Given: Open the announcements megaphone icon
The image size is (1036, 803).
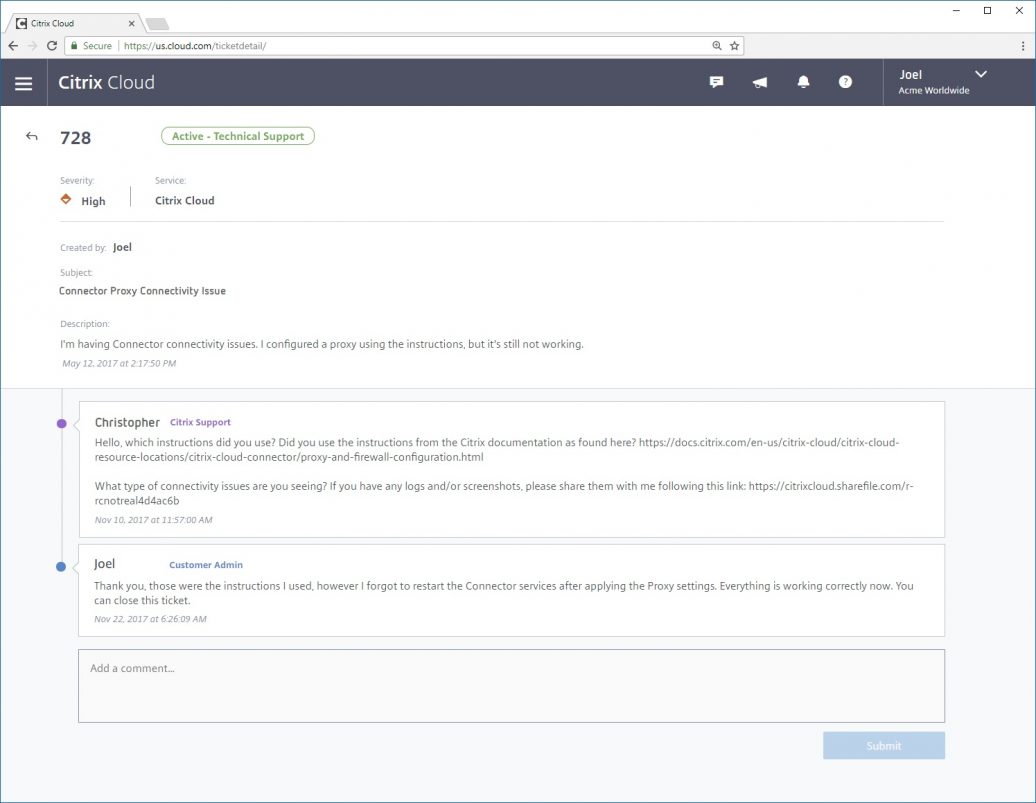Looking at the screenshot, I should (760, 82).
